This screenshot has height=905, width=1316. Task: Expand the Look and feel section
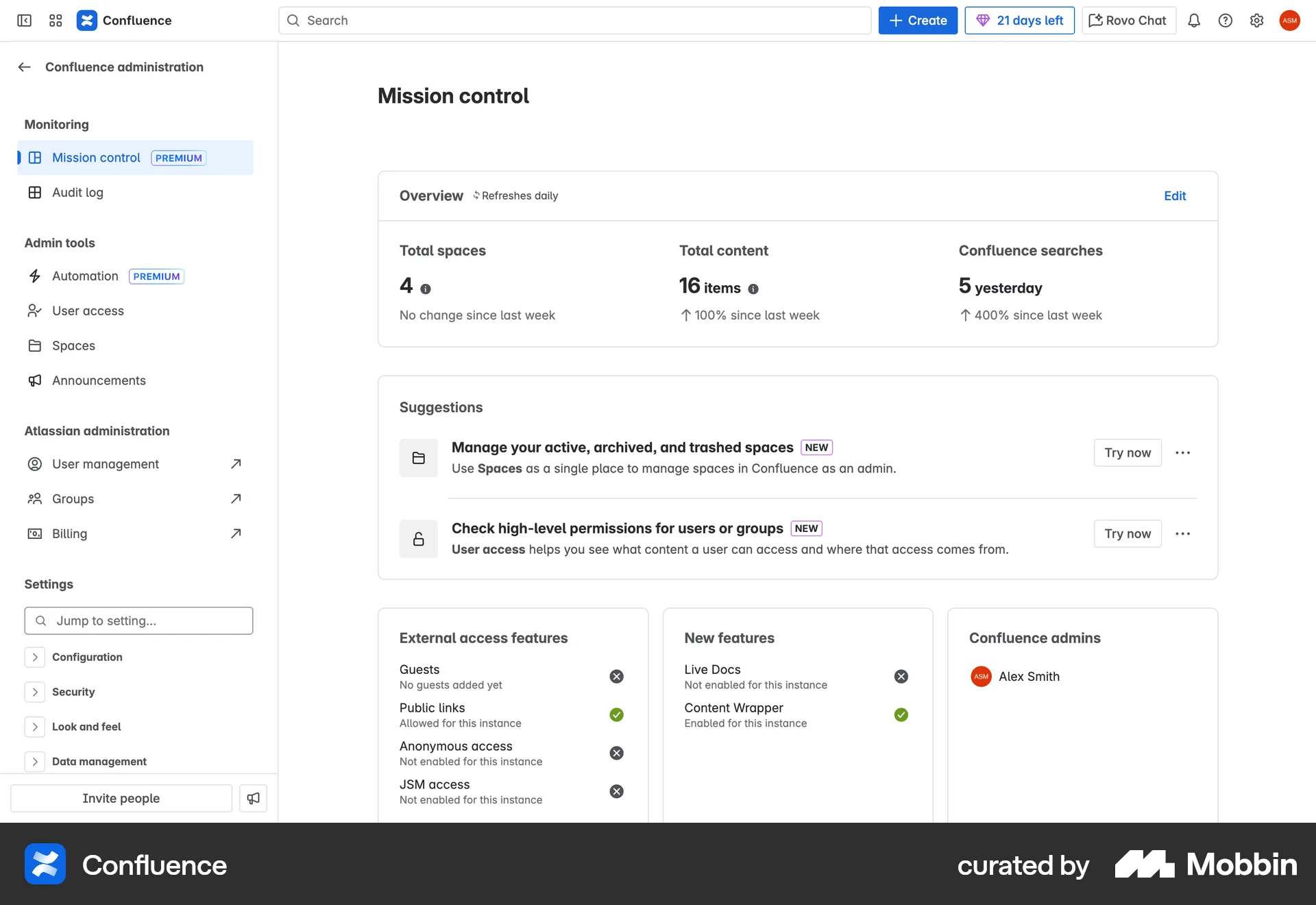pyautogui.click(x=34, y=727)
